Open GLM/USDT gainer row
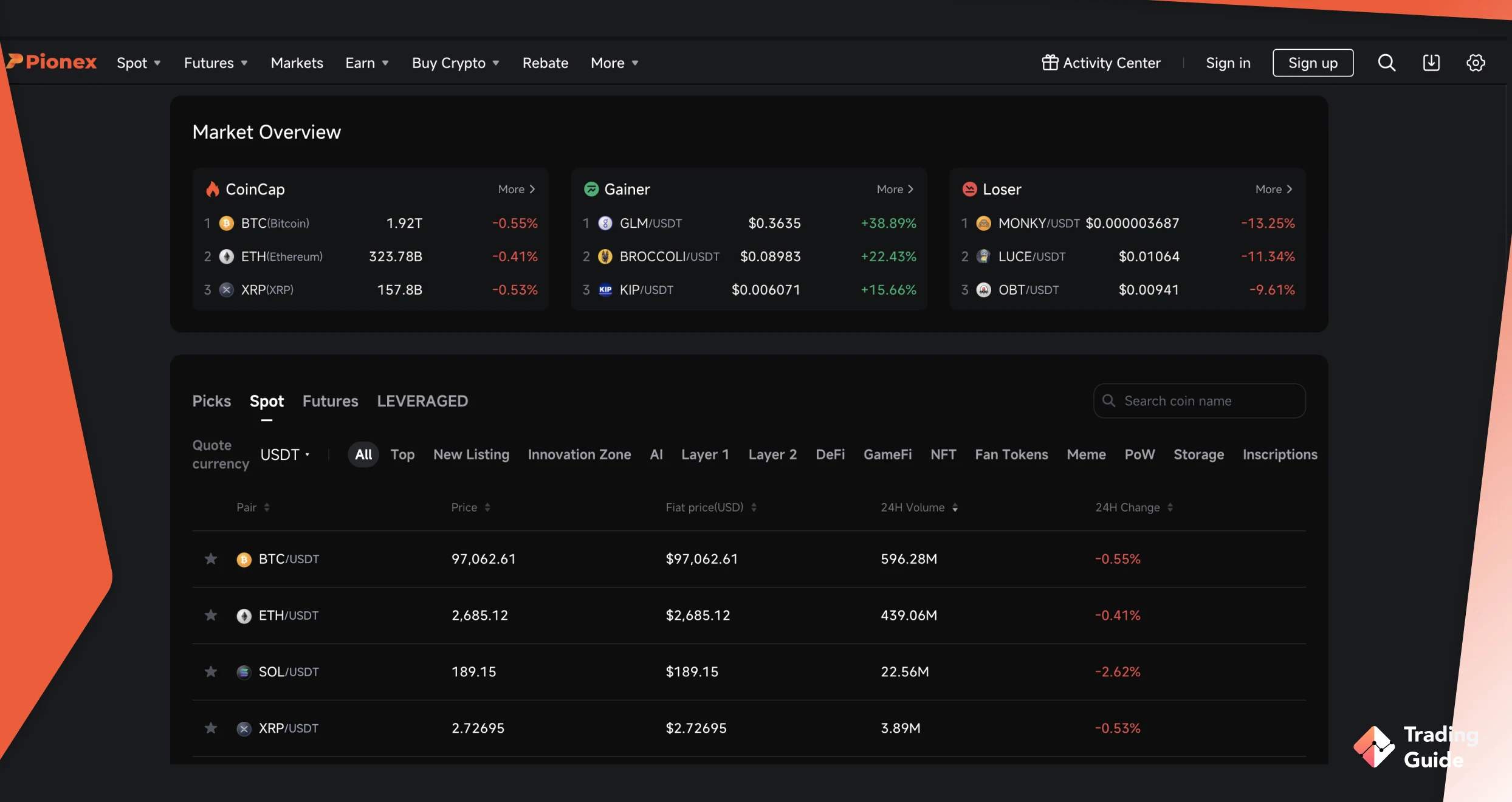Image resolution: width=1512 pixels, height=802 pixels. tap(749, 223)
